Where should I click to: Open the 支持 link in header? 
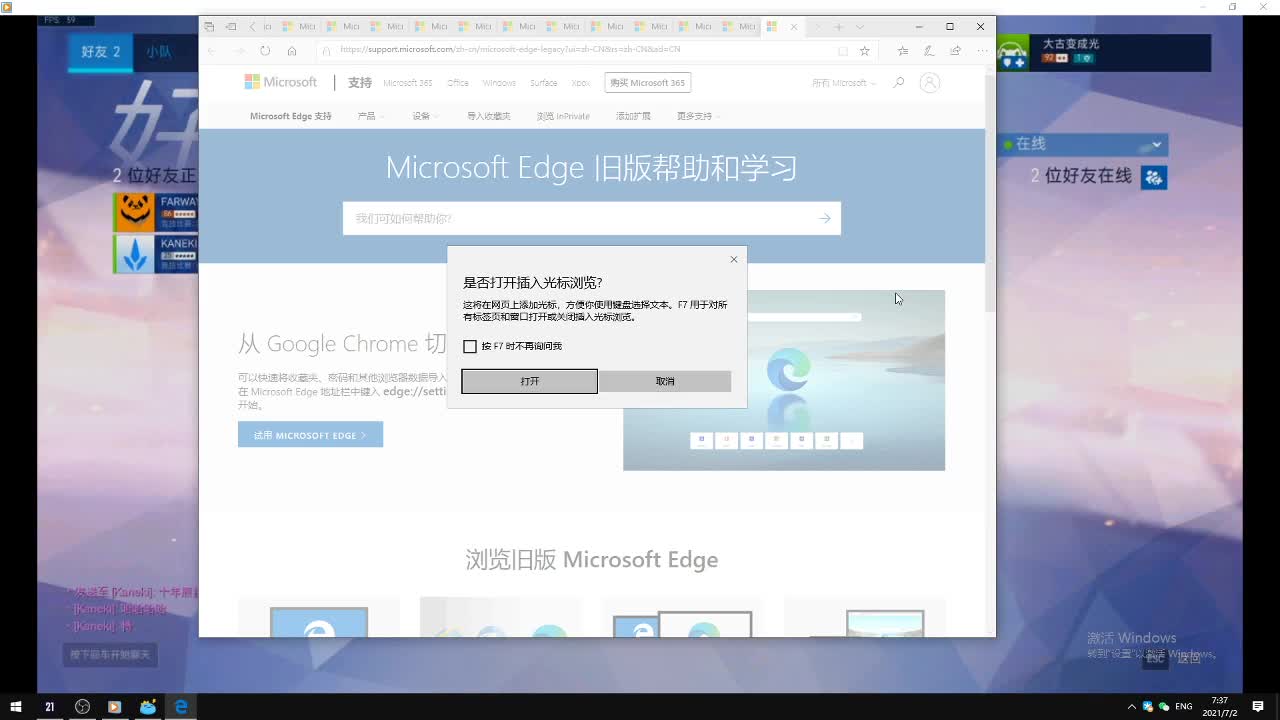360,83
